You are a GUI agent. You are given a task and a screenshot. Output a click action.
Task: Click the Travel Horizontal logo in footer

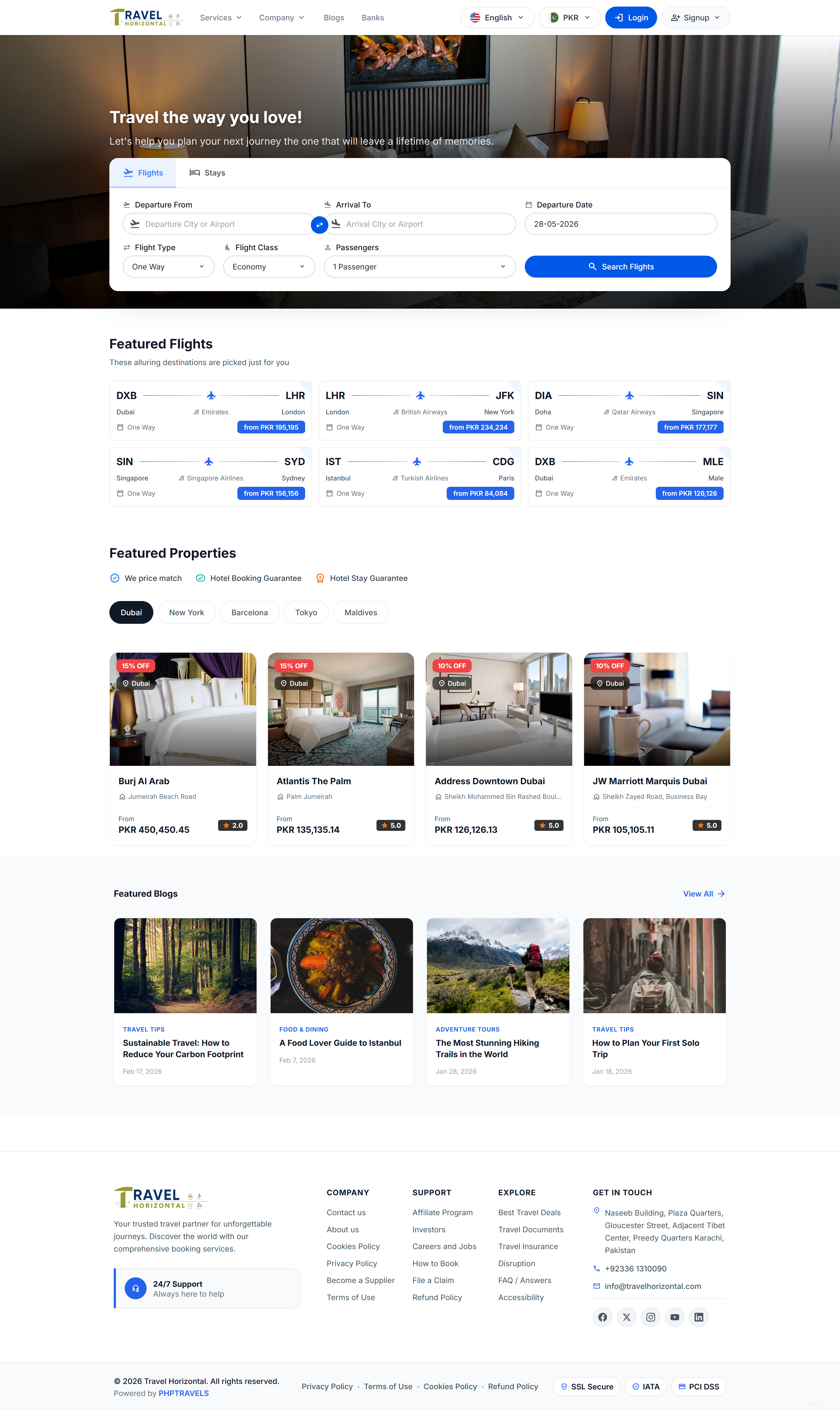(x=161, y=1198)
